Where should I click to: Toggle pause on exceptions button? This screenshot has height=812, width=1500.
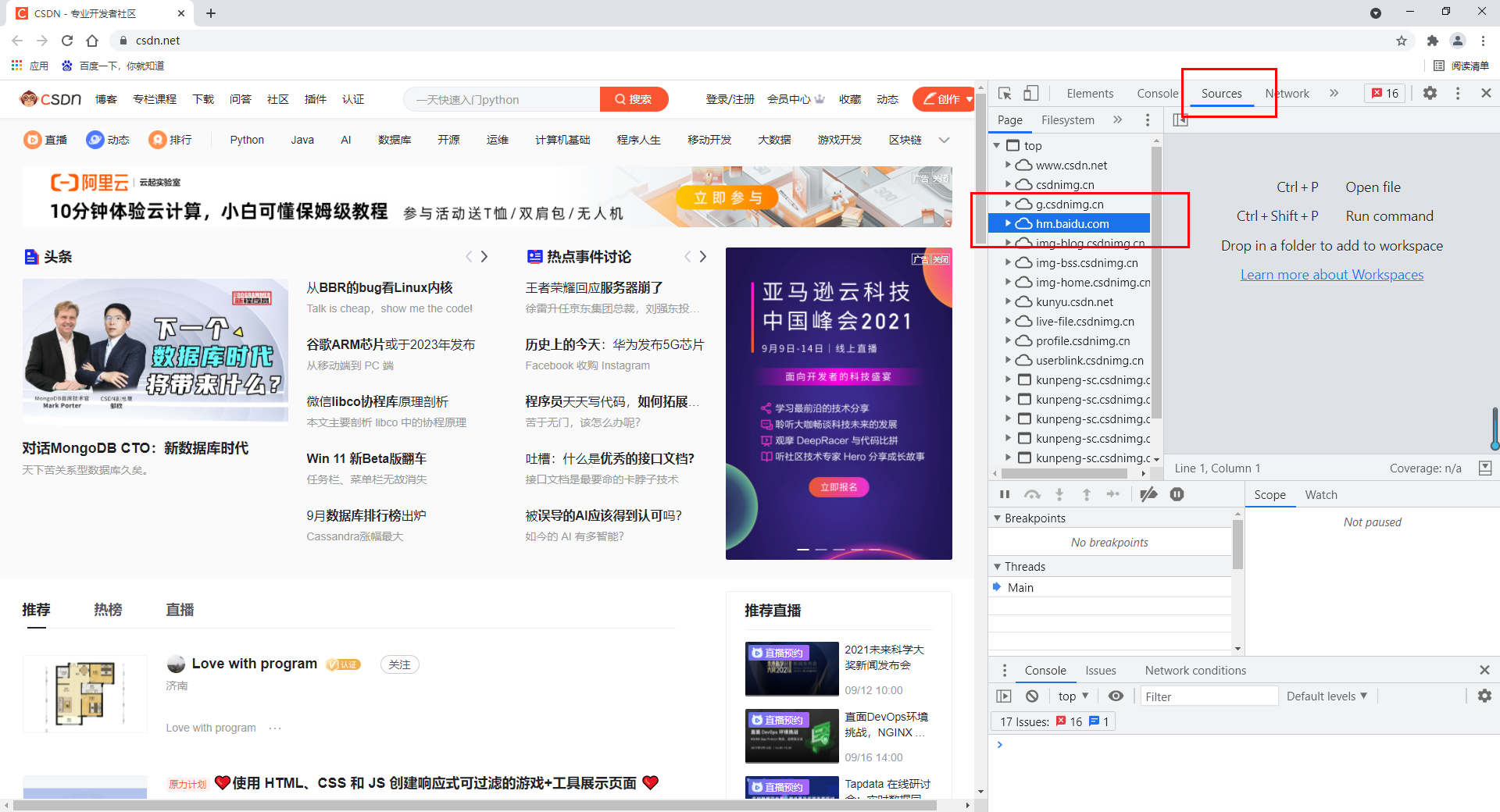tap(1177, 494)
